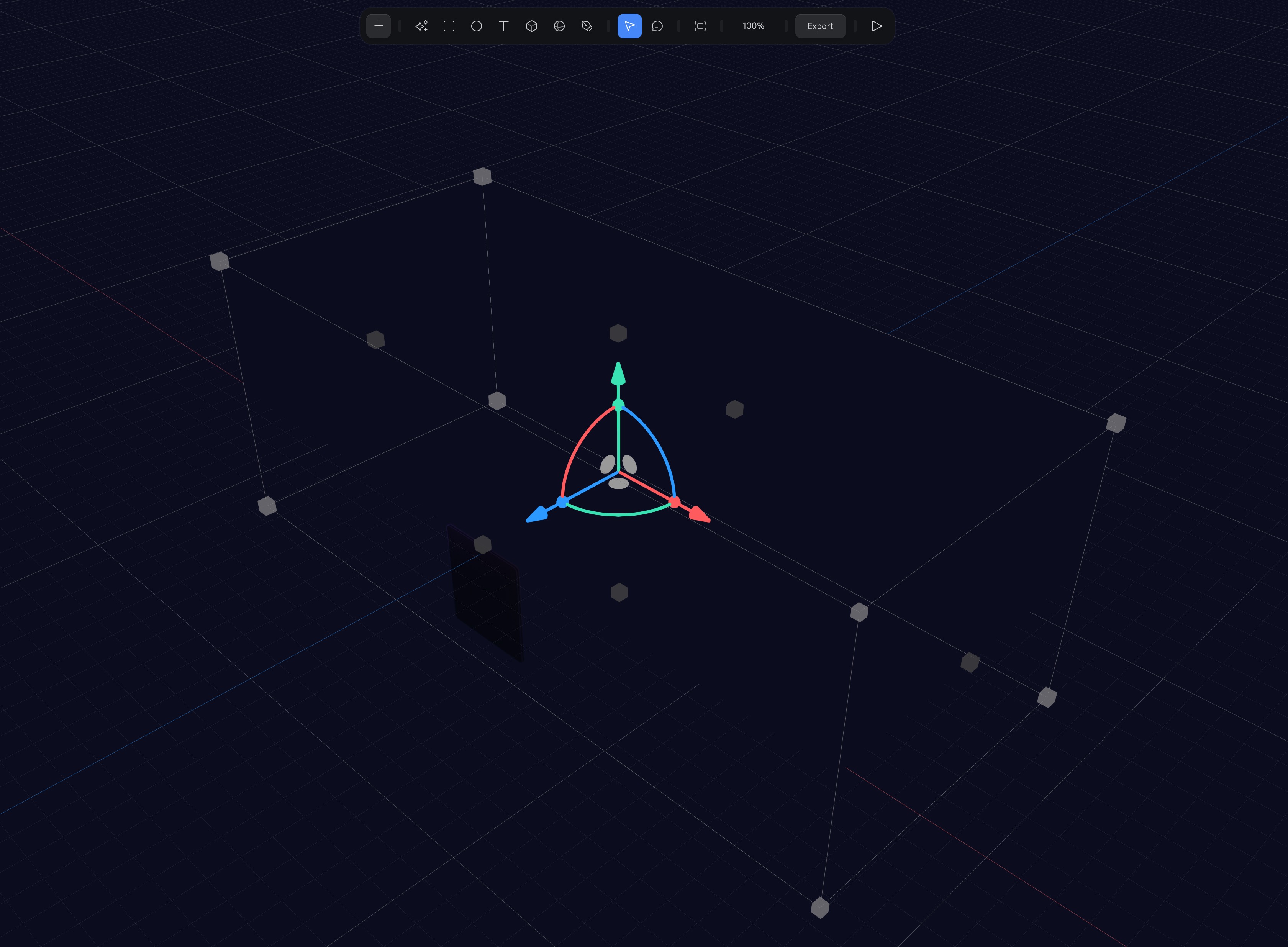Open the AI sparkle generate tool

click(421, 26)
